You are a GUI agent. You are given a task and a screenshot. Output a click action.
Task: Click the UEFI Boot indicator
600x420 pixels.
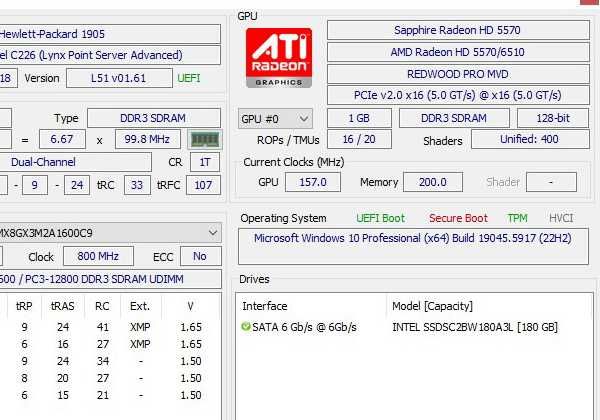pos(380,218)
